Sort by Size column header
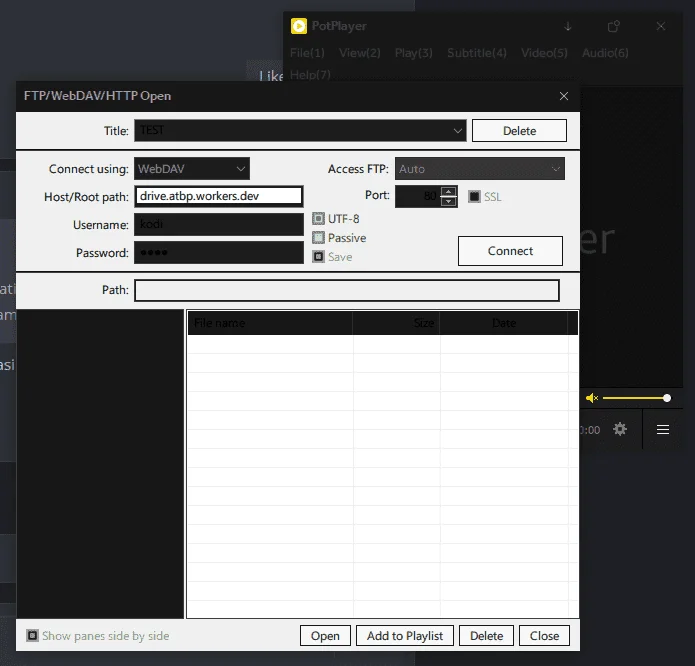 [396, 323]
